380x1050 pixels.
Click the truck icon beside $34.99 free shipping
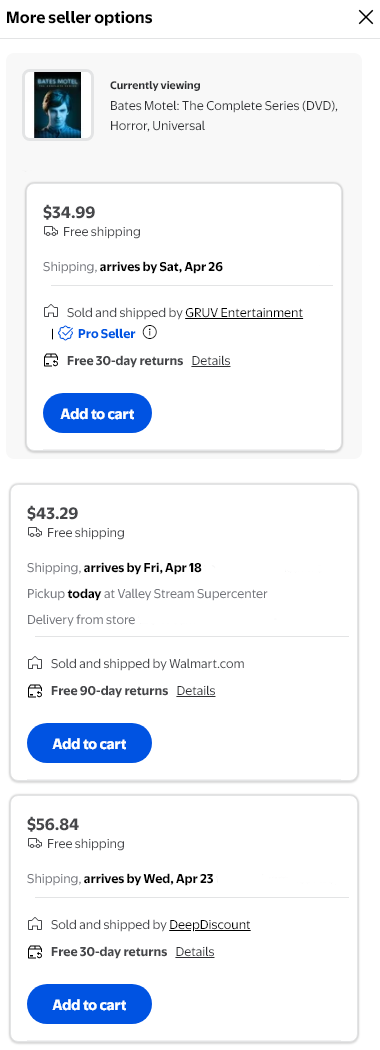click(50, 232)
